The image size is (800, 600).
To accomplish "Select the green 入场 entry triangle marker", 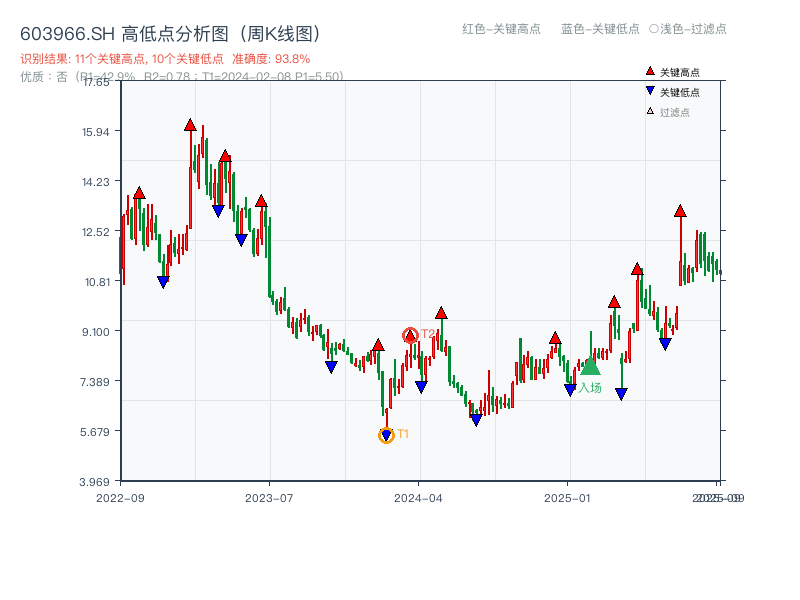I will tap(590, 370).
